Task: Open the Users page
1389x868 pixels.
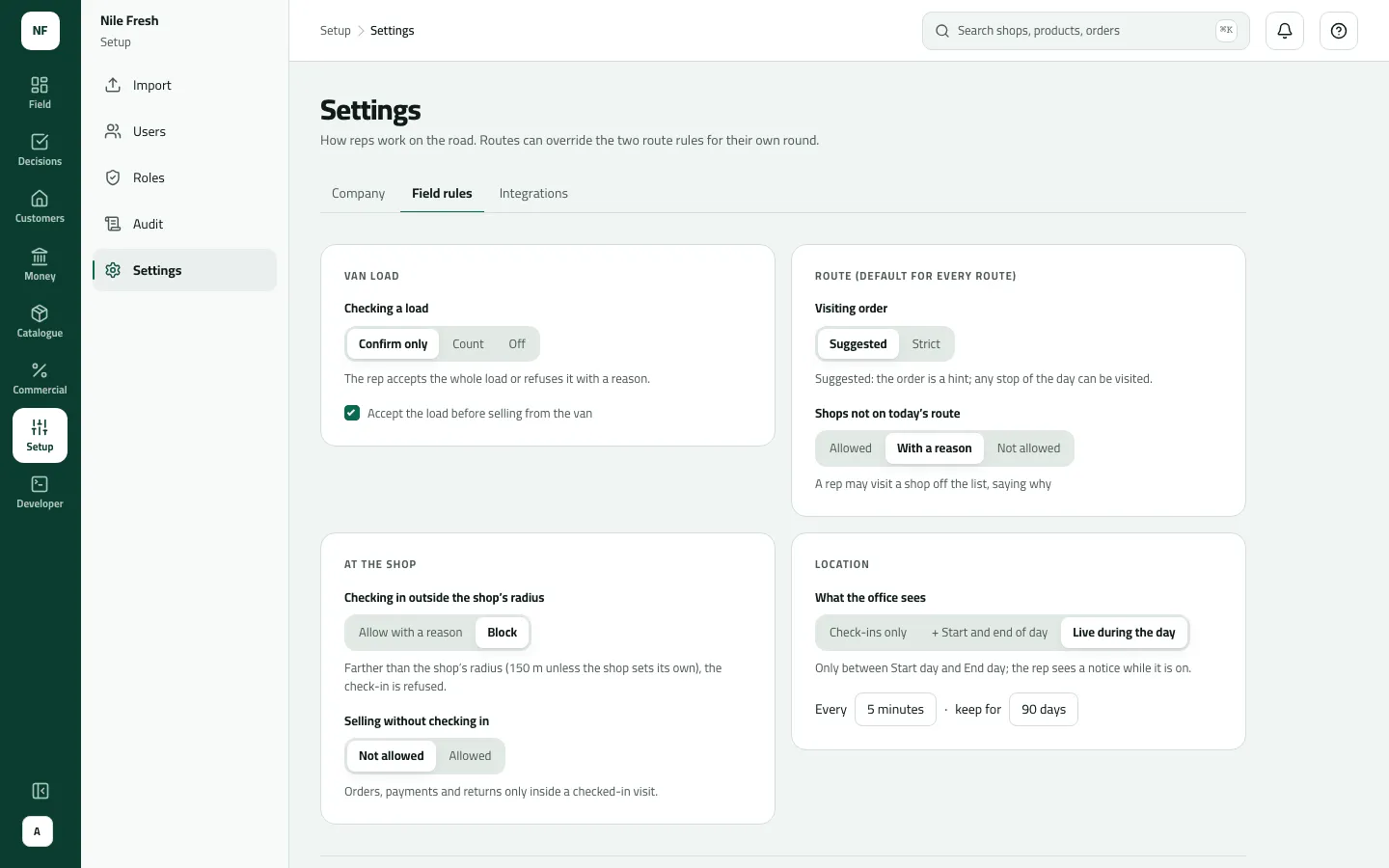Action: tap(184, 131)
